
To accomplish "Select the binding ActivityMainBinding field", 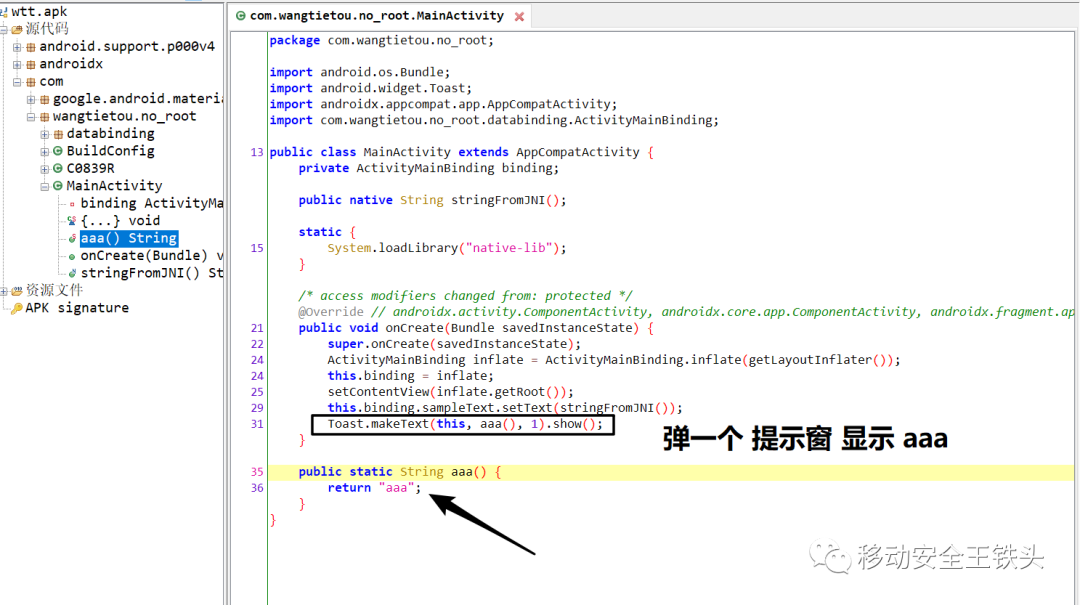I will click(152, 203).
